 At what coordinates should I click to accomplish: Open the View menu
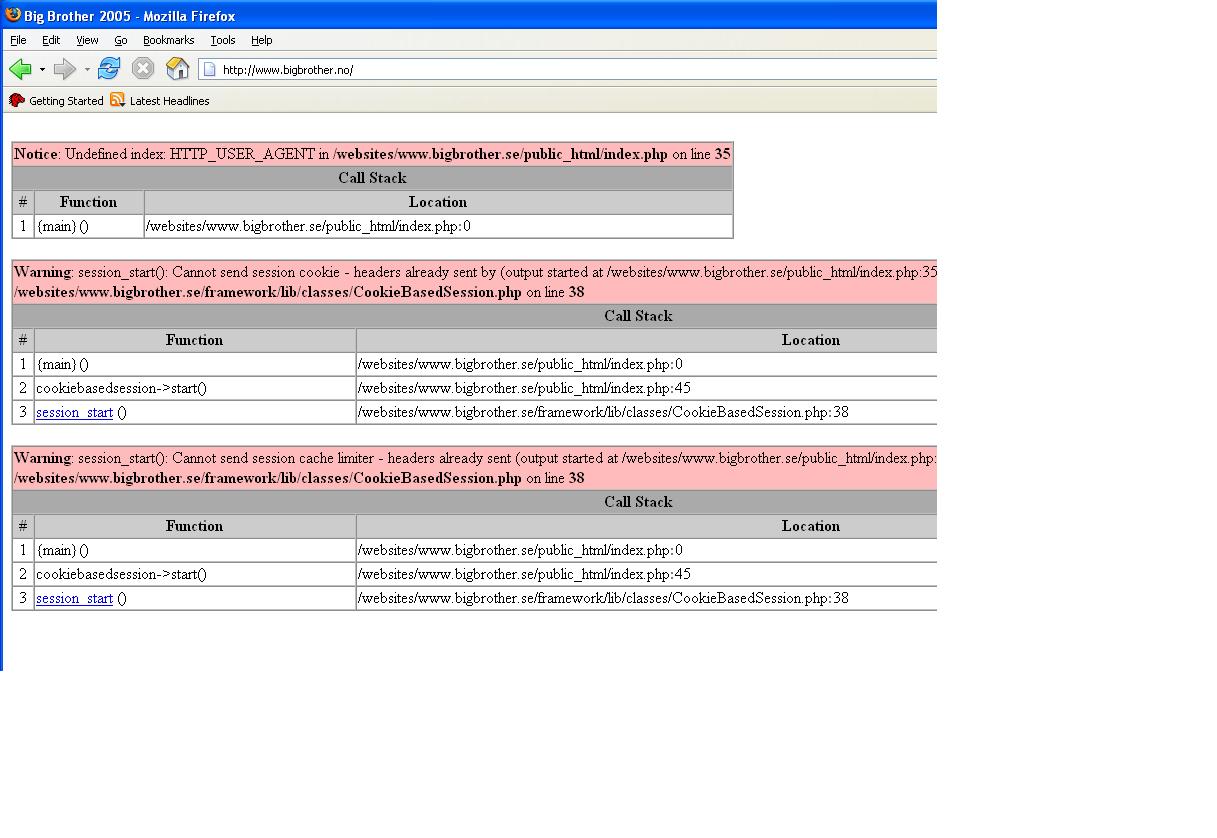[87, 40]
